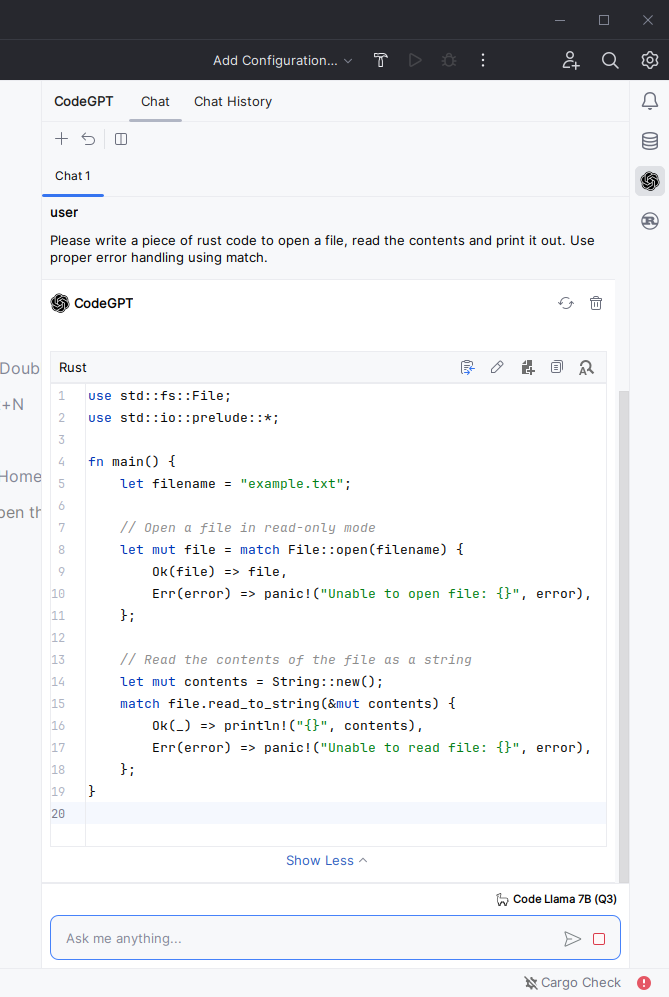This screenshot has width=669, height=997.
Task: Reload the CodeGPT response
Action: 566,303
